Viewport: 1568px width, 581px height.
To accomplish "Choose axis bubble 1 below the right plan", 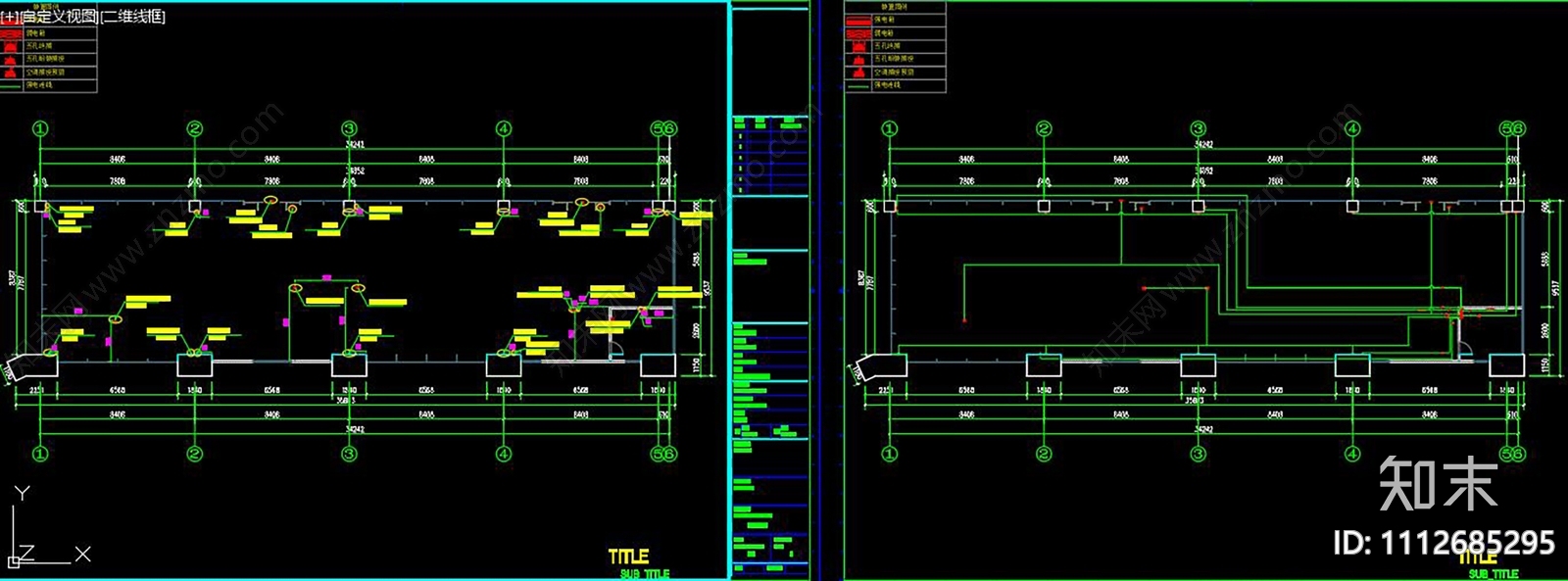I will 889,454.
